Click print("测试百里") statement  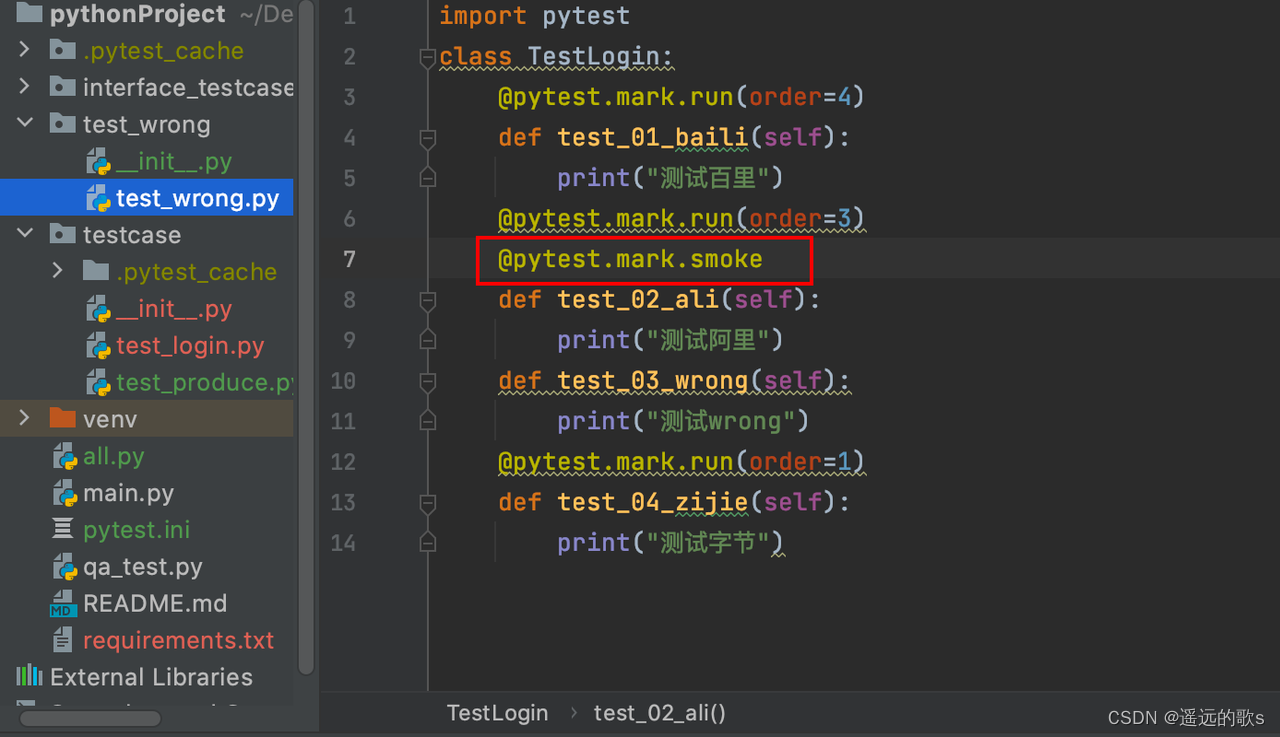pos(670,178)
